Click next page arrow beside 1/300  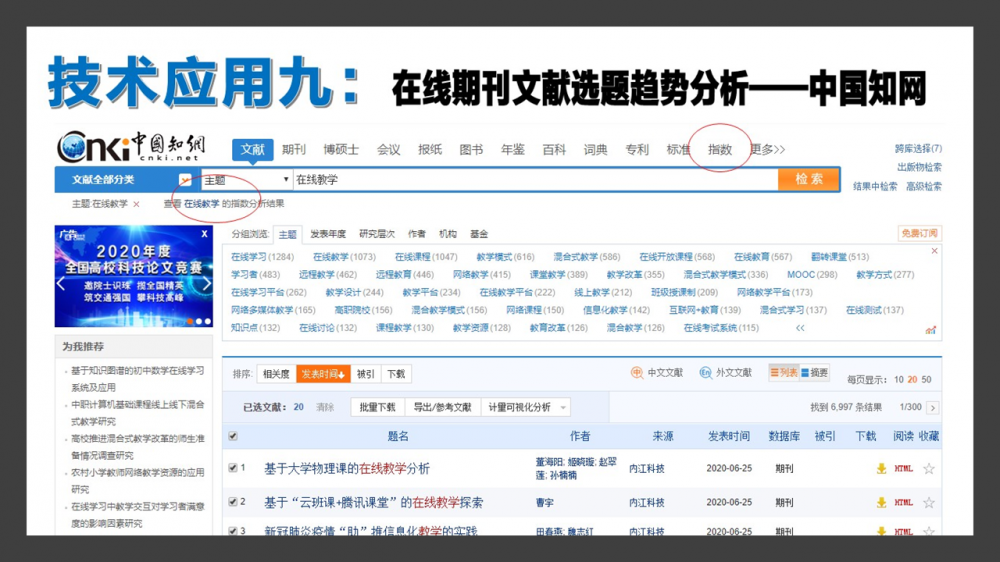coord(933,408)
